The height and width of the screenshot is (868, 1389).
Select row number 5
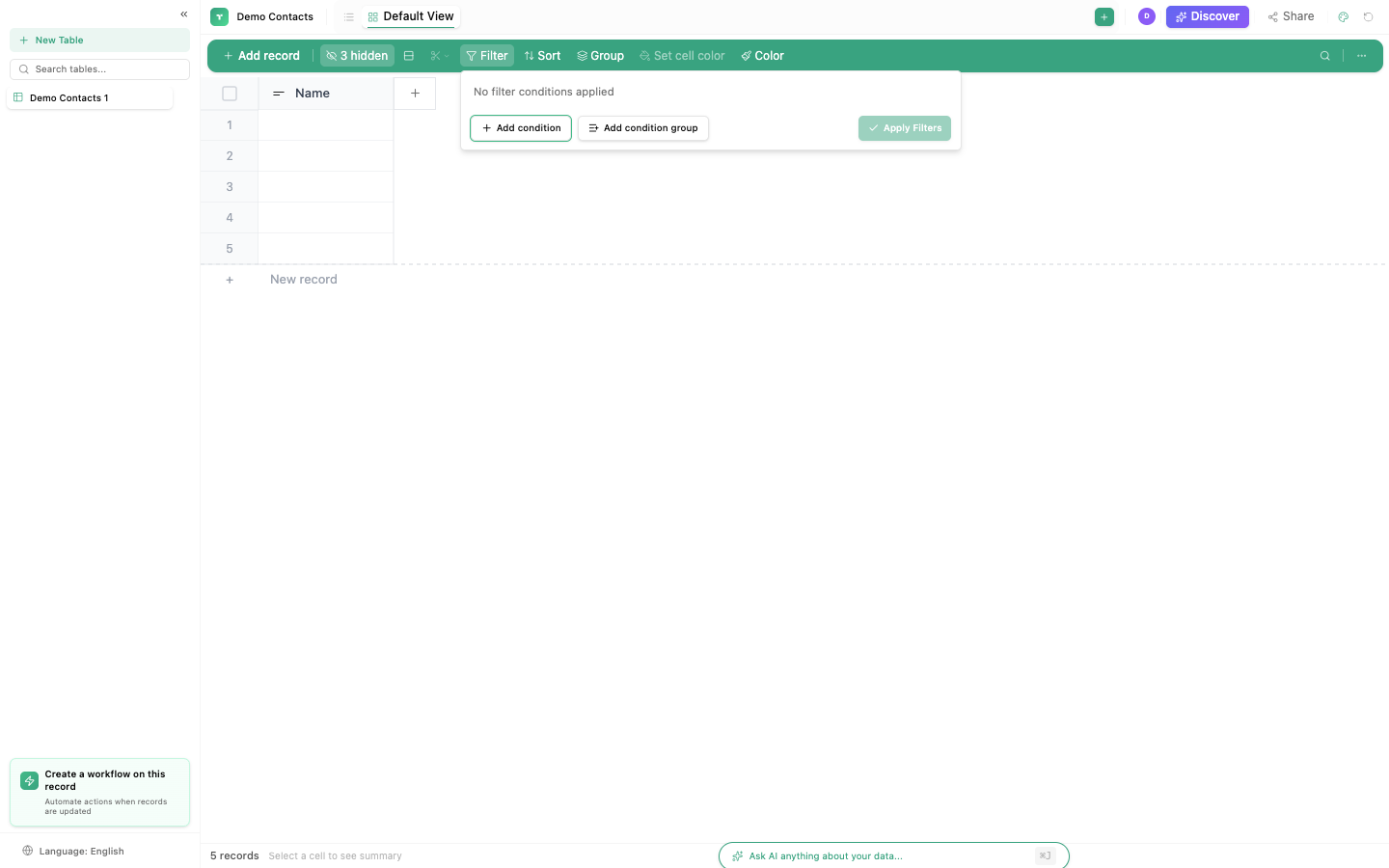tap(230, 249)
